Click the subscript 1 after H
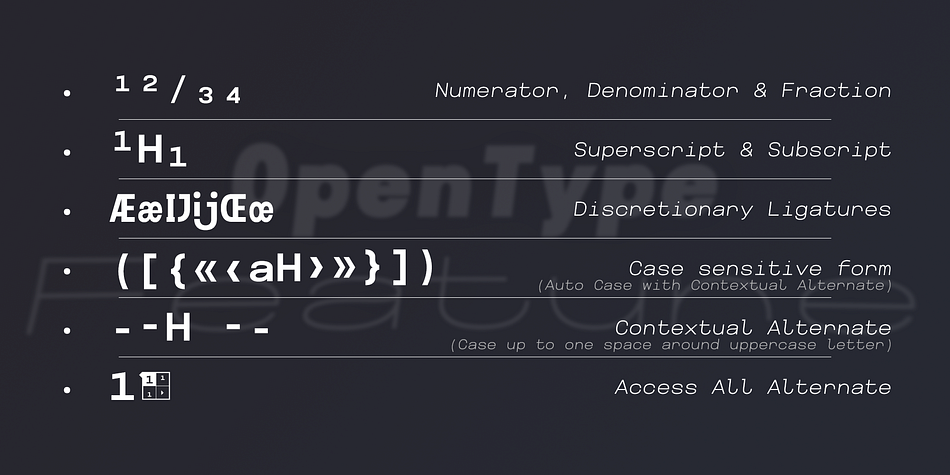950x475 pixels. point(177,158)
